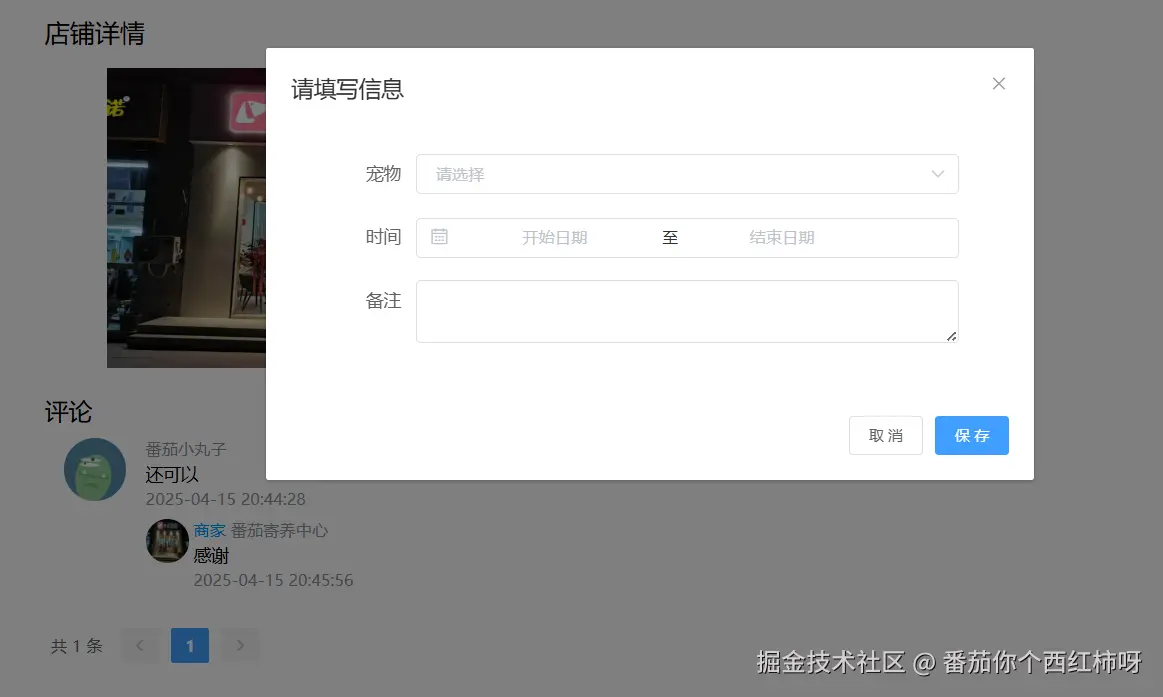
Task: Open the 宠物 select dropdown
Action: click(687, 174)
